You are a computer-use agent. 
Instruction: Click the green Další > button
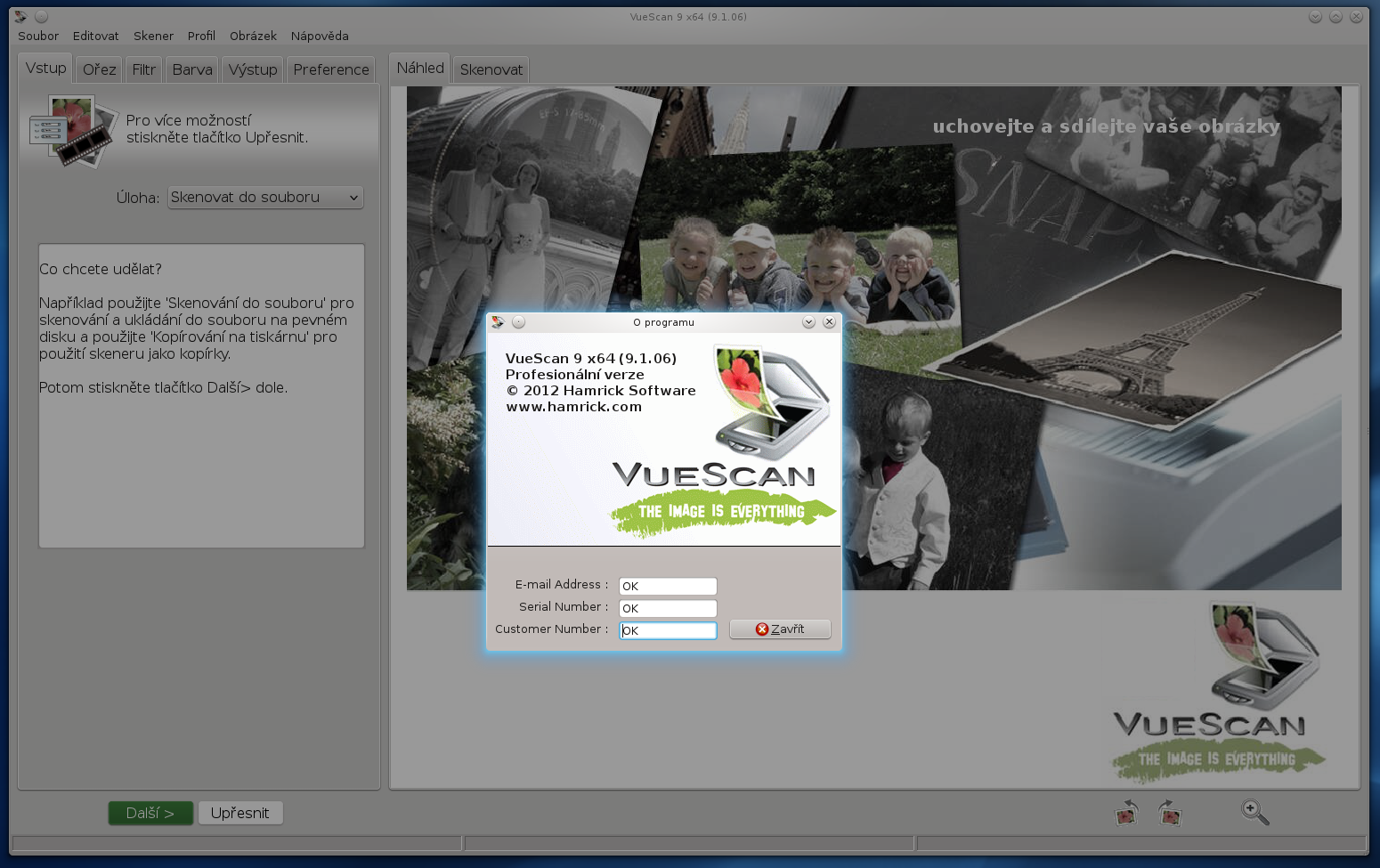click(150, 813)
